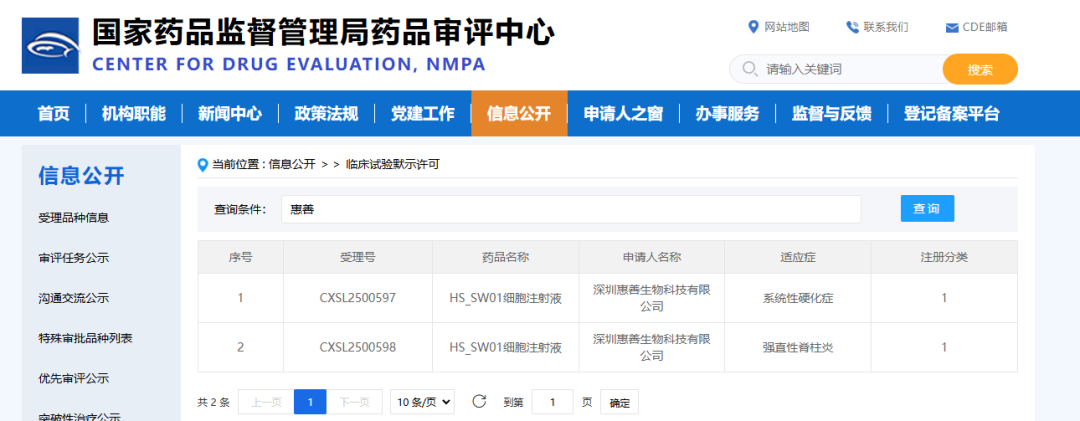
Task: Open 申请人之窗 menu item
Action: pyautogui.click(x=623, y=113)
